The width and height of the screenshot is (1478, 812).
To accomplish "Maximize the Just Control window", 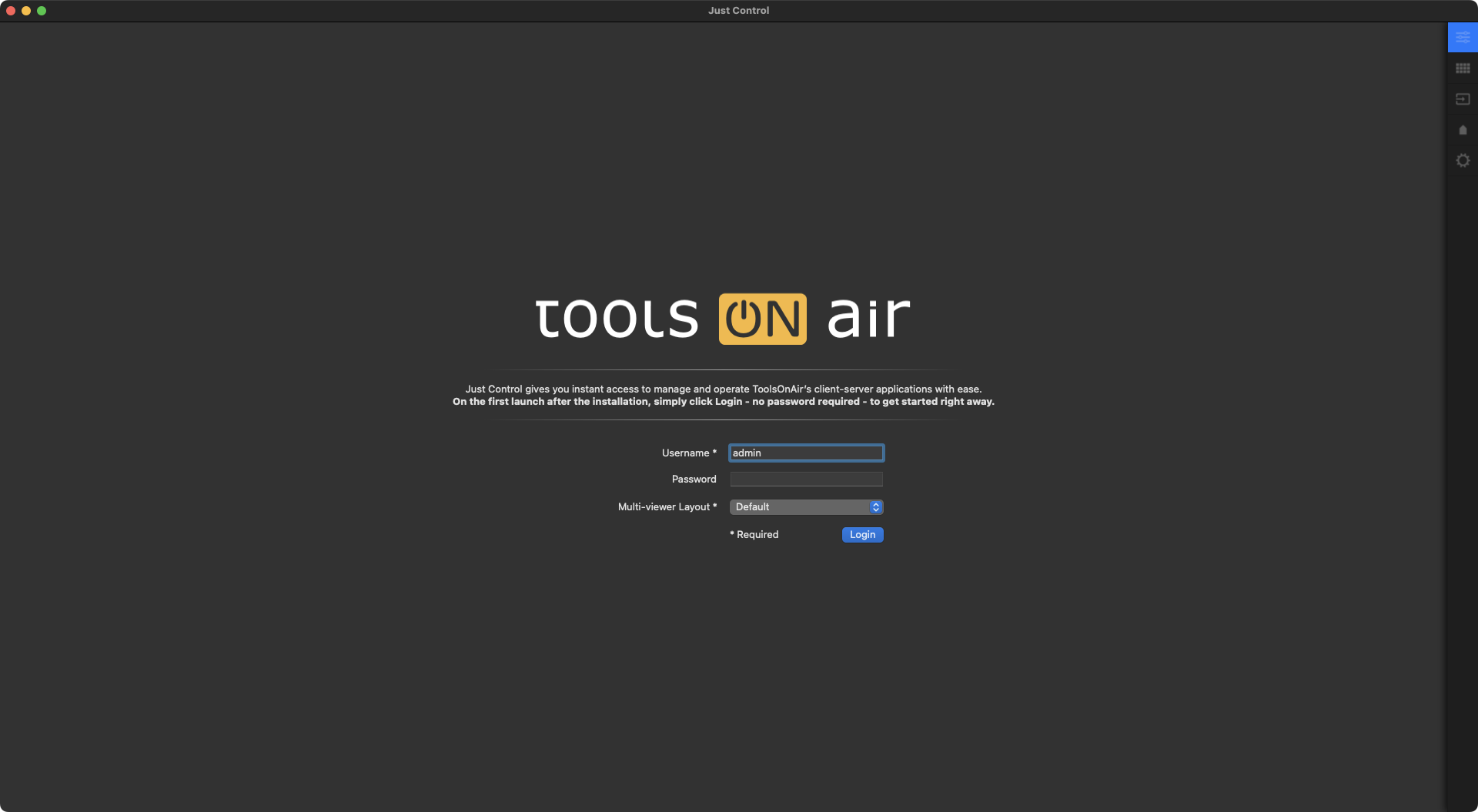I will point(42,11).
